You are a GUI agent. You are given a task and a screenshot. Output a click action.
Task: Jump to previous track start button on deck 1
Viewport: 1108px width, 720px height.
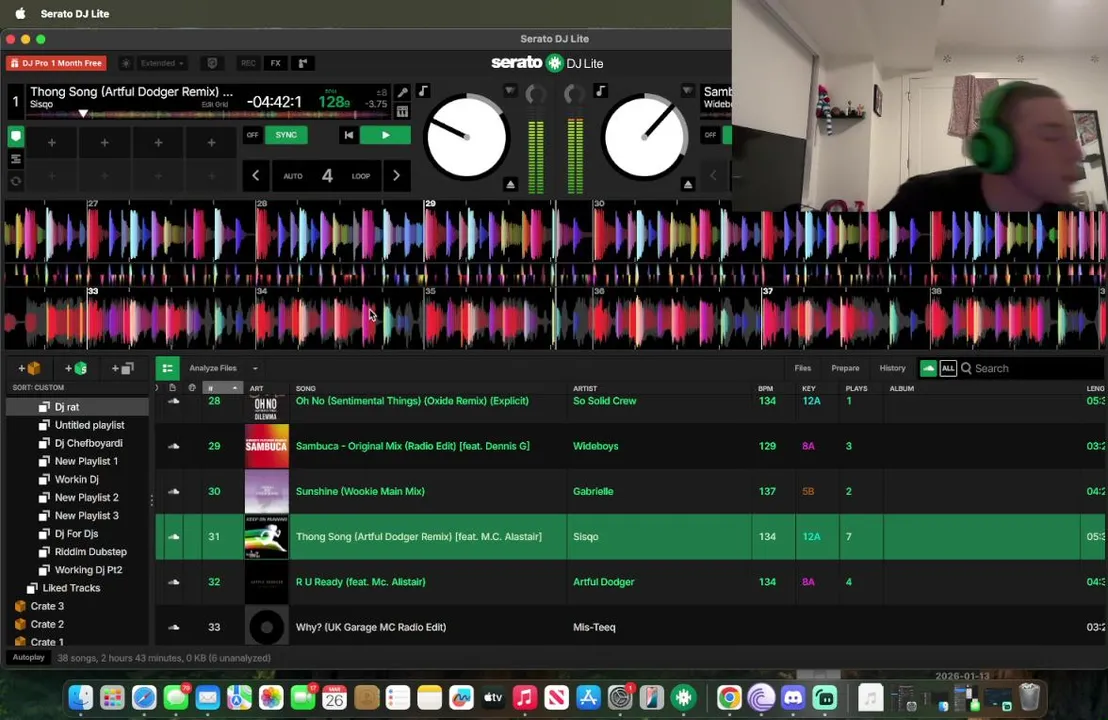348,135
